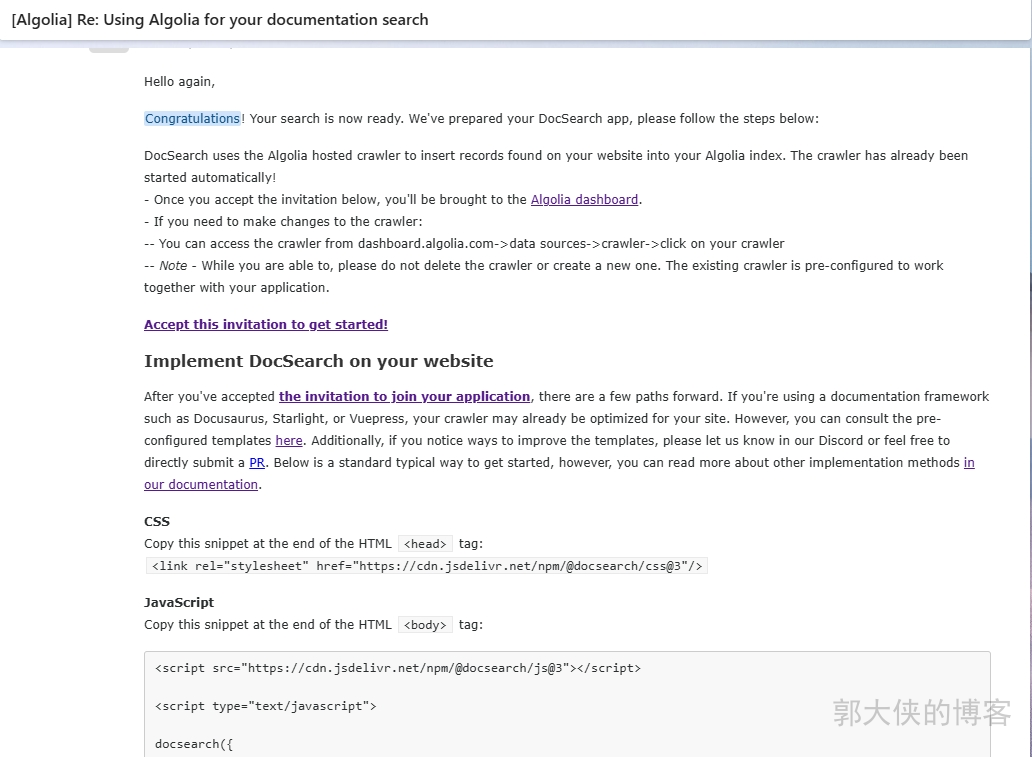1032x757 pixels.
Task: Click the "JavaScript" section heading
Action: tap(179, 602)
